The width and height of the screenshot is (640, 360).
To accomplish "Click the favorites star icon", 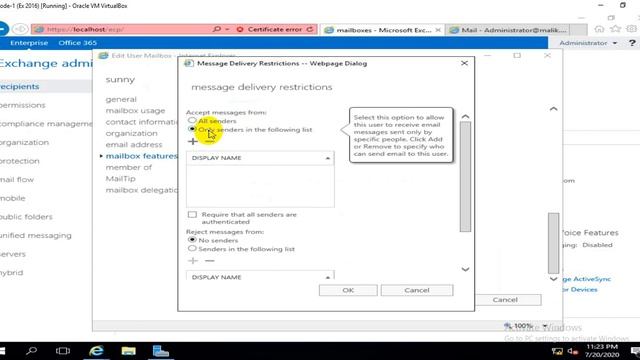I will click(615, 29).
